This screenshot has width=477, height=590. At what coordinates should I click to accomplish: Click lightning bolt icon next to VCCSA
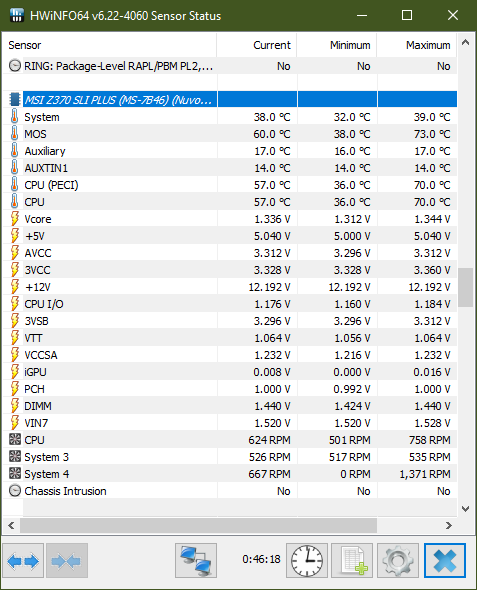point(14,355)
